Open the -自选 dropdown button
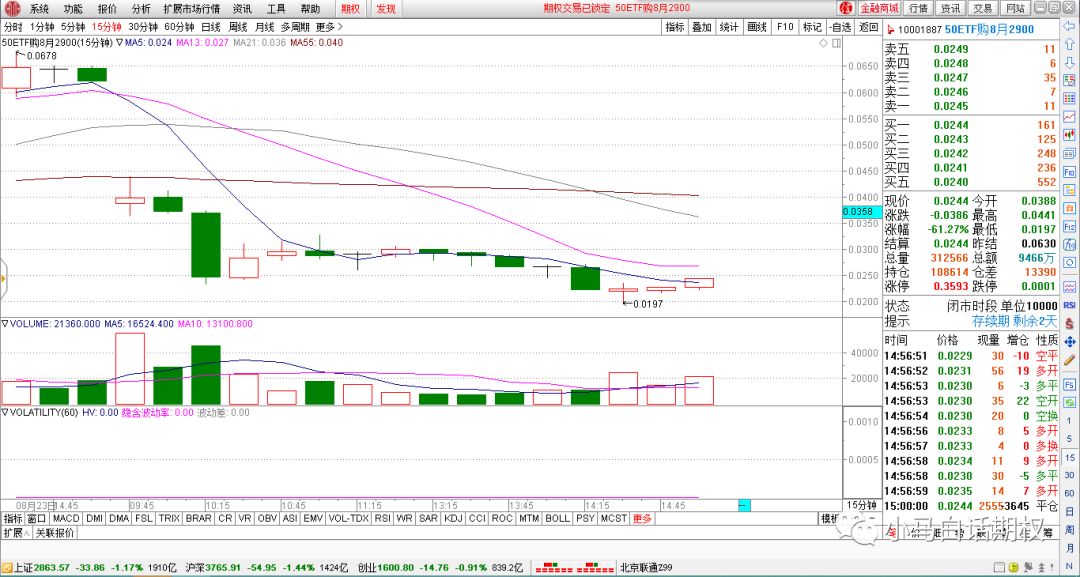Image resolution: width=1080 pixels, height=577 pixels. [x=840, y=27]
